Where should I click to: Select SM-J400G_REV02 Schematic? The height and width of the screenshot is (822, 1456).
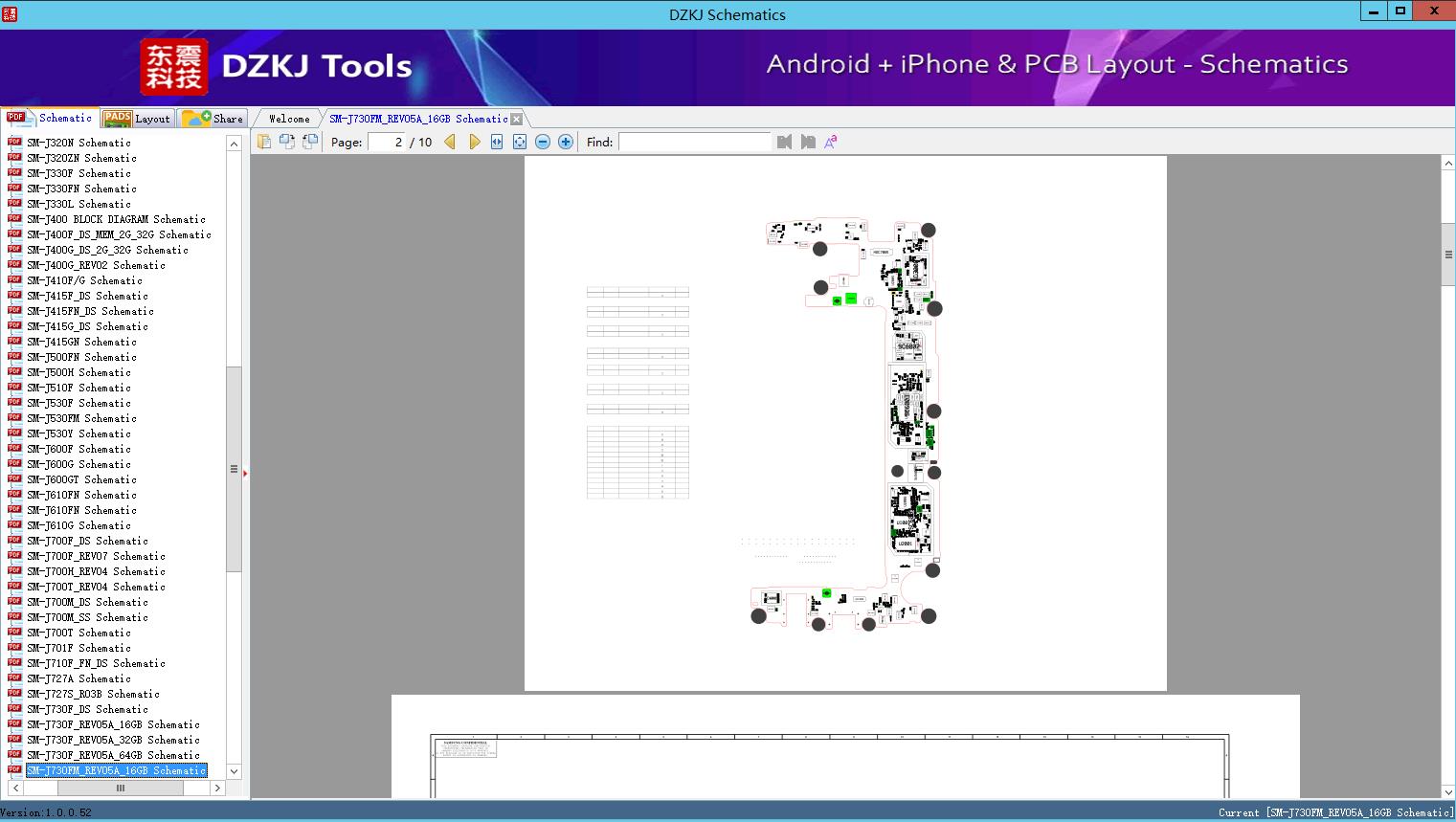(96, 265)
